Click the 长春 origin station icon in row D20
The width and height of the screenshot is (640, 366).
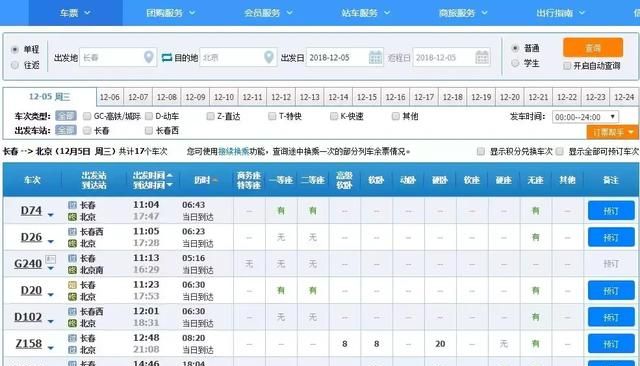tap(72, 285)
